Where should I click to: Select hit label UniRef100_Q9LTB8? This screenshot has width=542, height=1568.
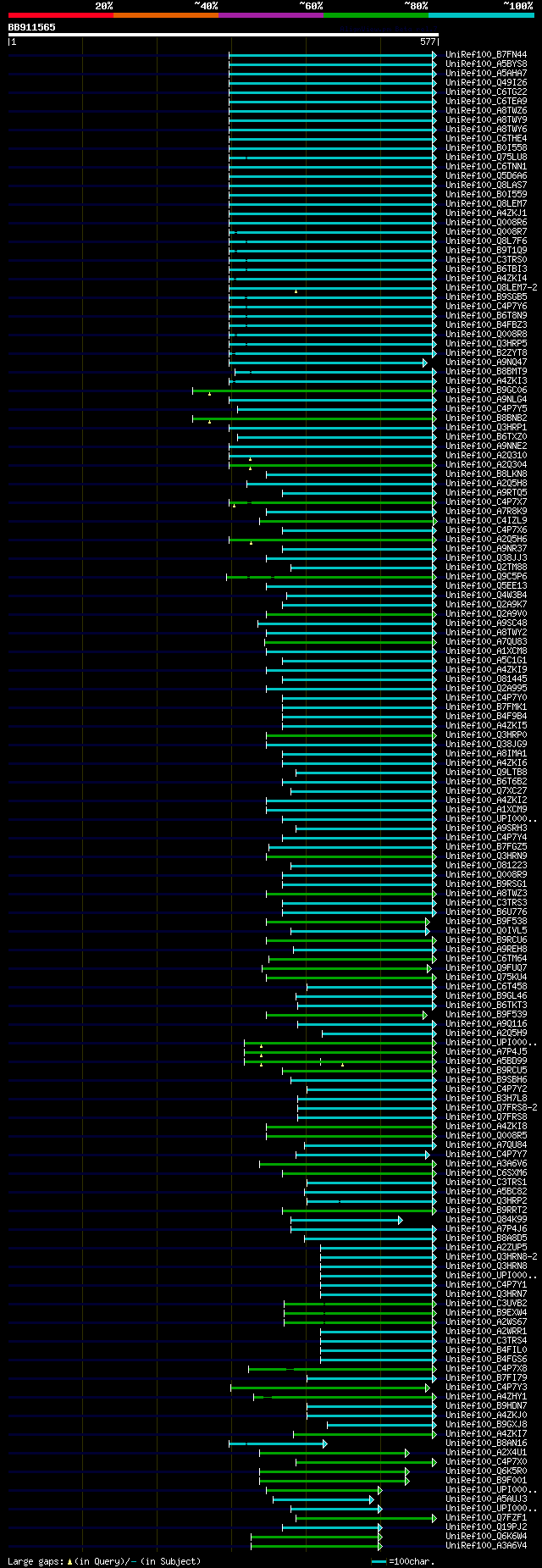tap(486, 773)
